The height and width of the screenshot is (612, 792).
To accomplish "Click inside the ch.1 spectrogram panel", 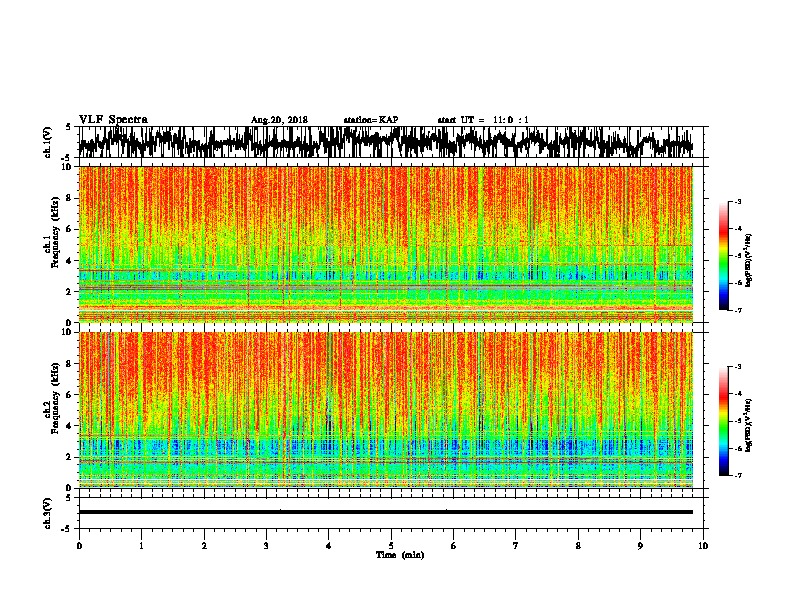I will coord(385,244).
